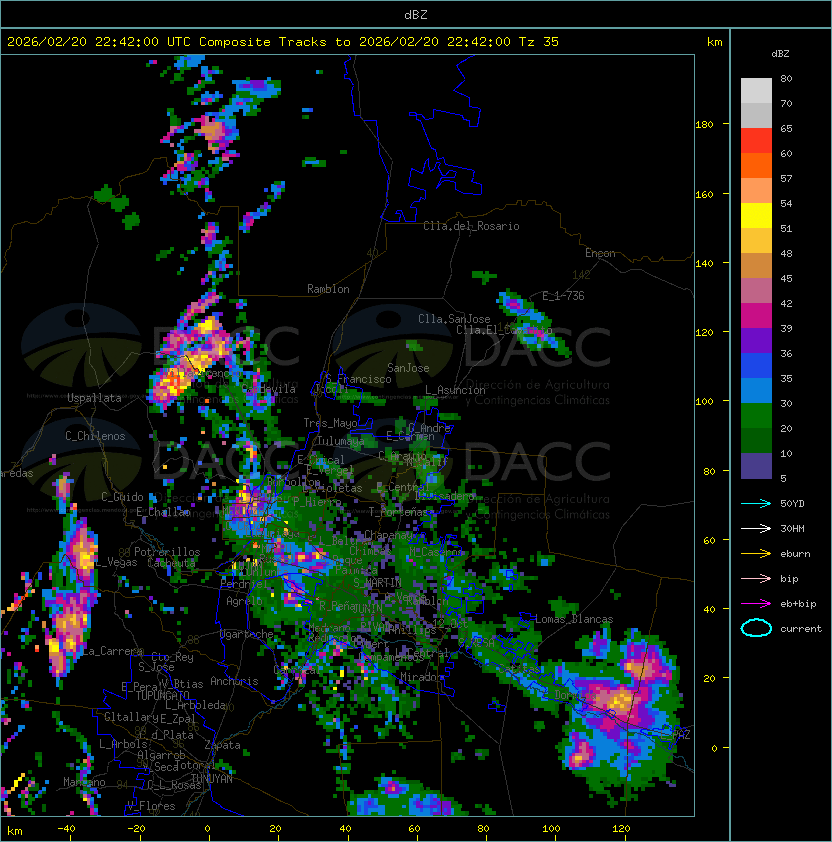
Task: Click the La_Carrera place label
Action: pos(112,651)
